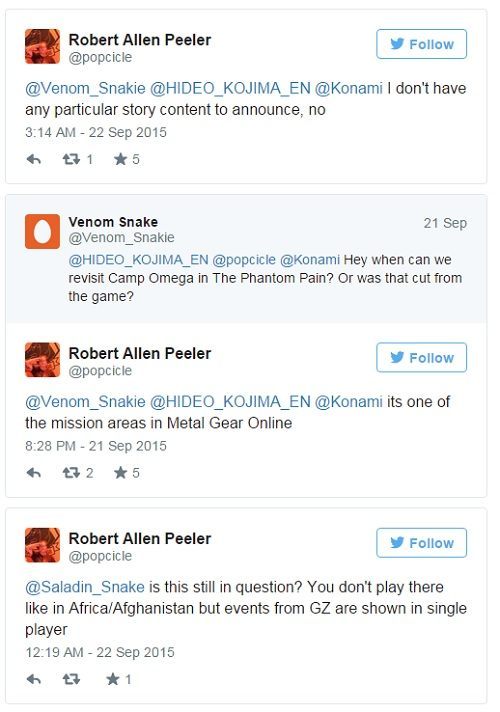Favorite the tweet about events from GZ
500x712 pixels.
click(x=113, y=679)
